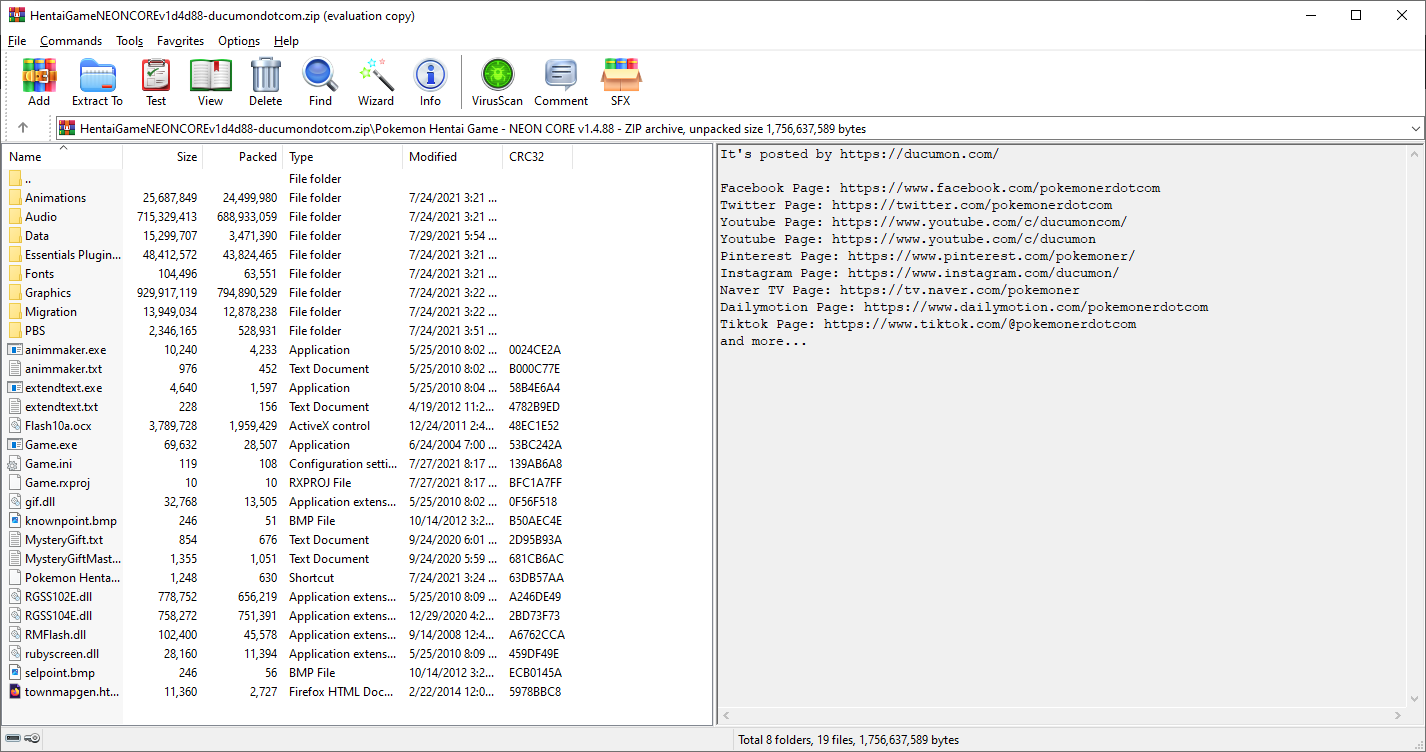The image size is (1426, 752).
Task: Open the Commands menu
Action: (71, 41)
